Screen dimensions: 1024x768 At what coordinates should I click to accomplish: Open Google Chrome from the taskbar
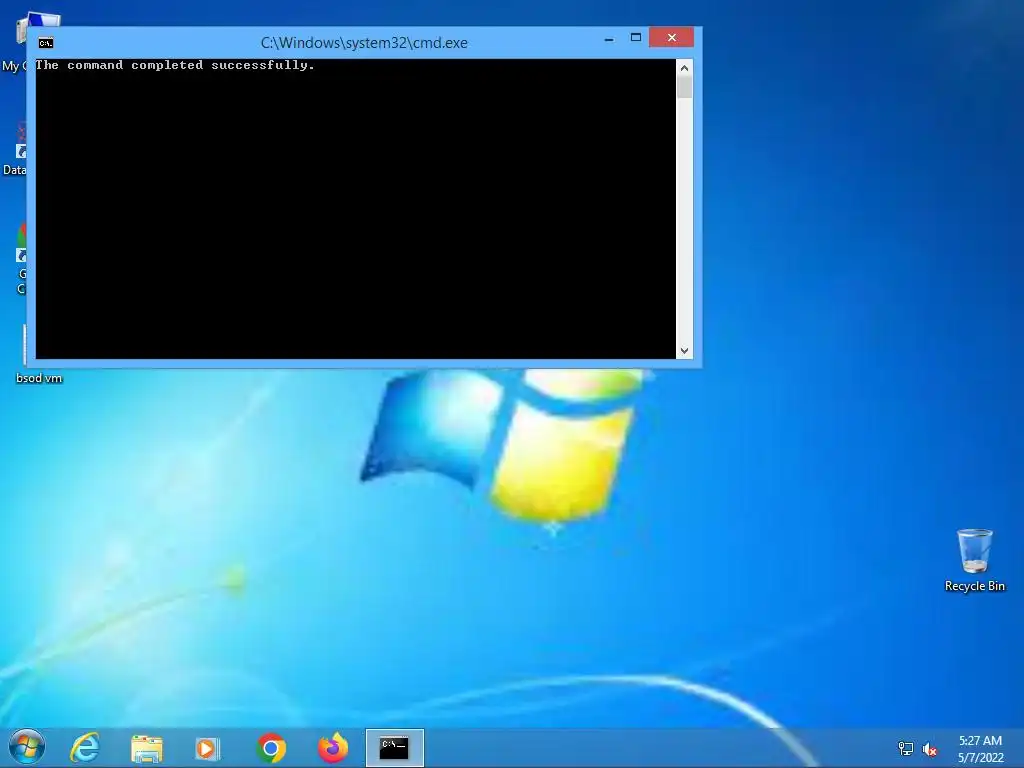click(271, 748)
